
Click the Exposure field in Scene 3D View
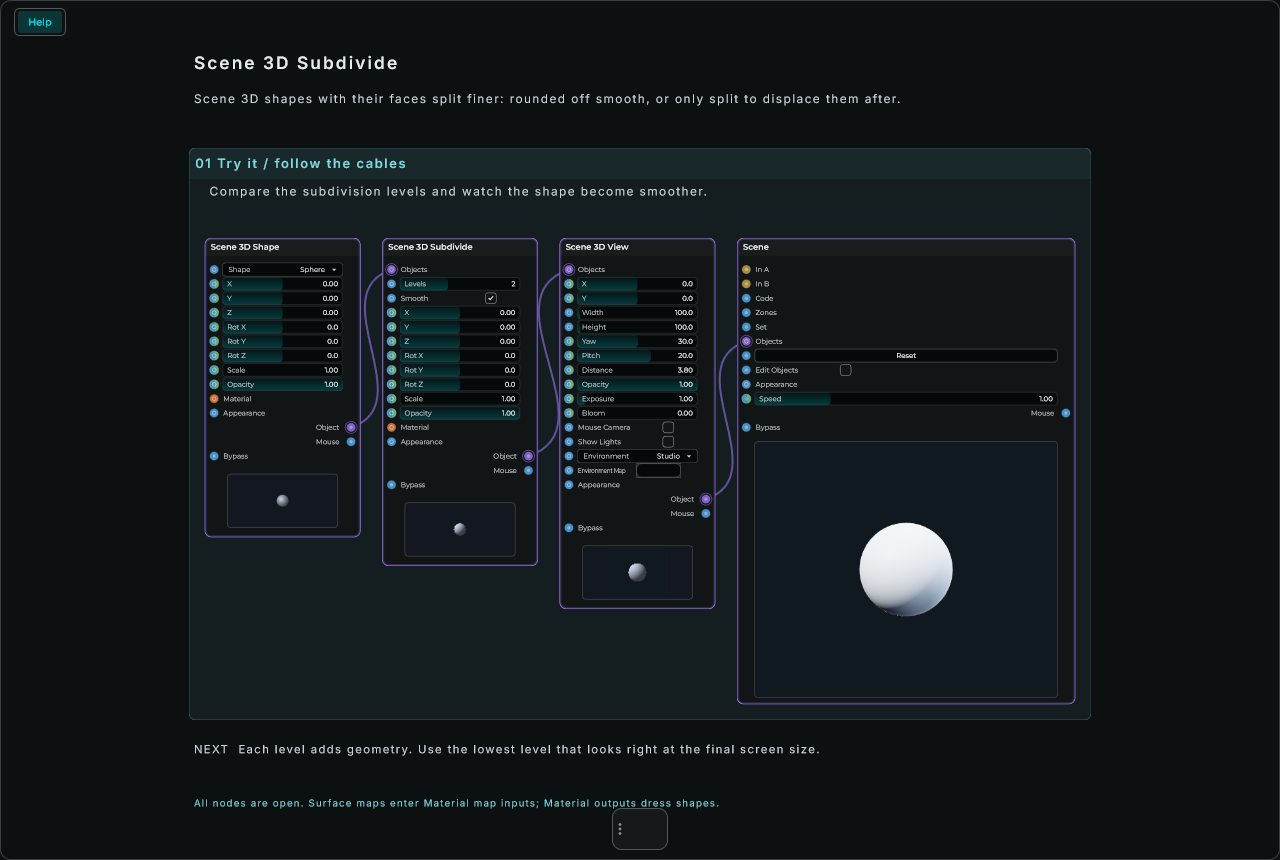coord(638,399)
